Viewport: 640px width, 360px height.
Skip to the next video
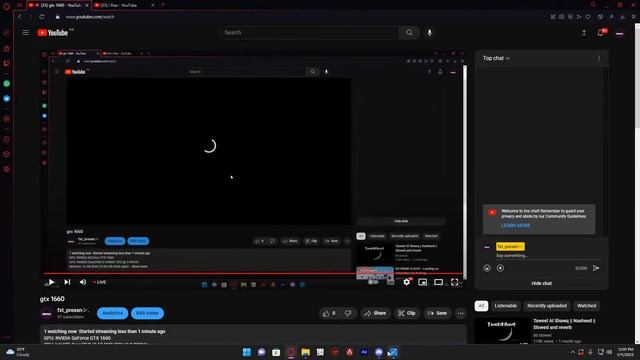click(x=67, y=282)
